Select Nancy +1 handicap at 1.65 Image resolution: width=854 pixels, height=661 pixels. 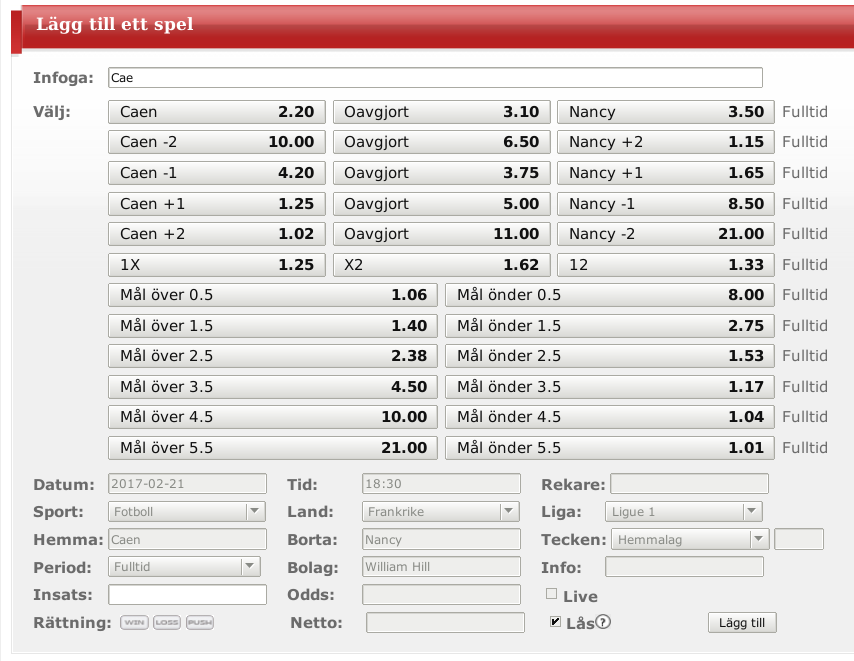665,173
